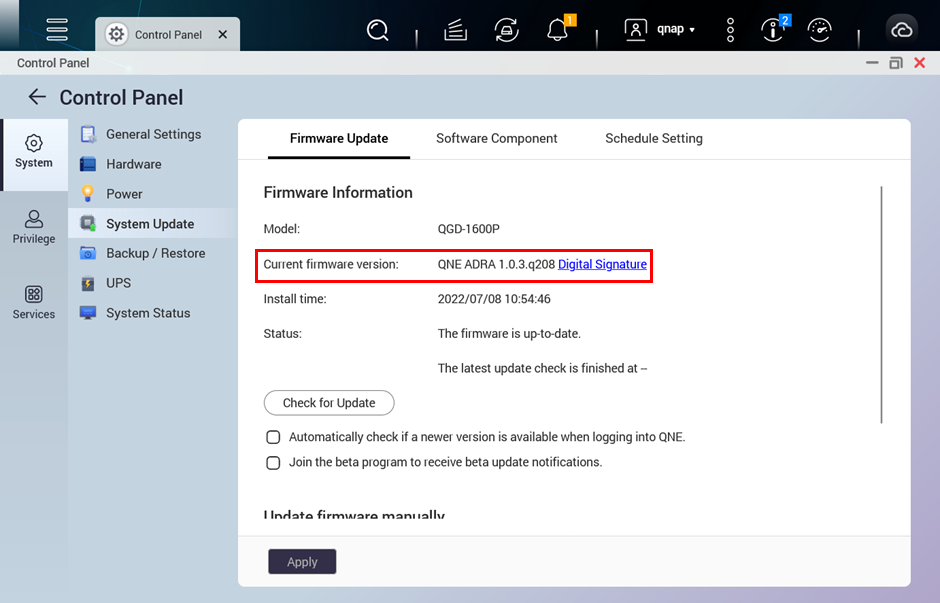Close the Control Panel taskbar tab
940x603 pixels.
click(x=223, y=34)
